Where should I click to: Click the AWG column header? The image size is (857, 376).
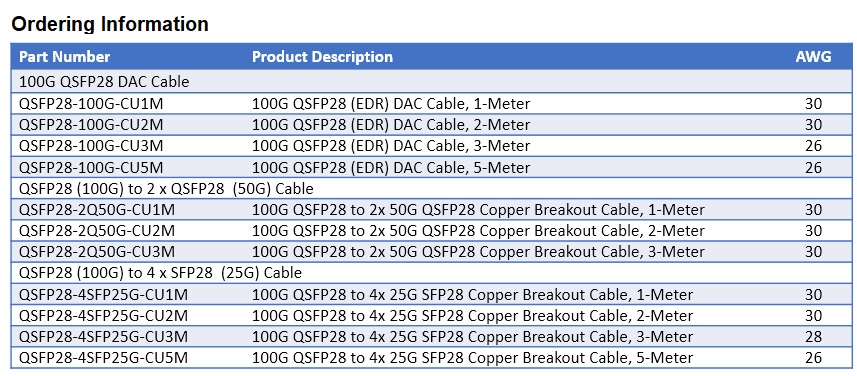pyautogui.click(x=813, y=57)
